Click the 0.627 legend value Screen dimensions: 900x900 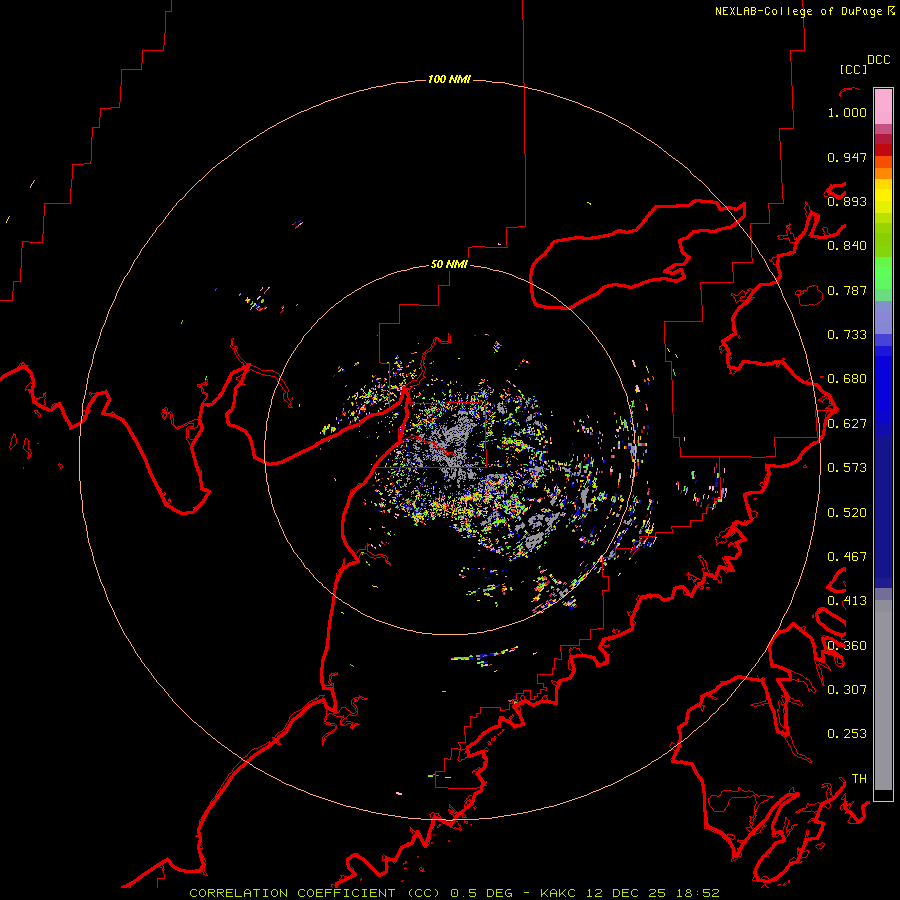[847, 424]
